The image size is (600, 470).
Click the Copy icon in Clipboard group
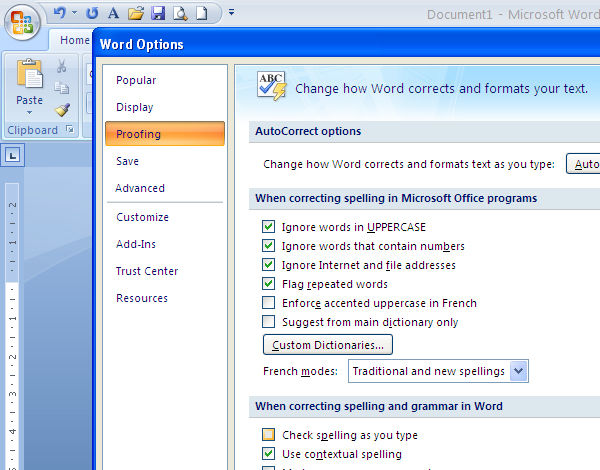click(62, 88)
